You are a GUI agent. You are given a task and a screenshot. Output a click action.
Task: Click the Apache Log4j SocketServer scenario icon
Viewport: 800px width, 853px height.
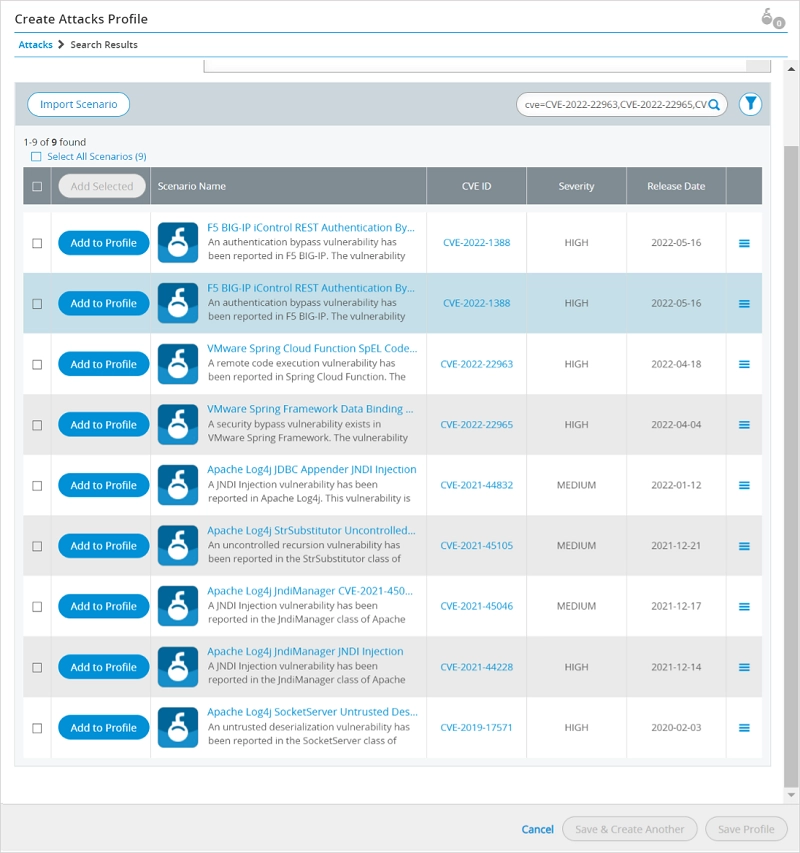pyautogui.click(x=178, y=728)
